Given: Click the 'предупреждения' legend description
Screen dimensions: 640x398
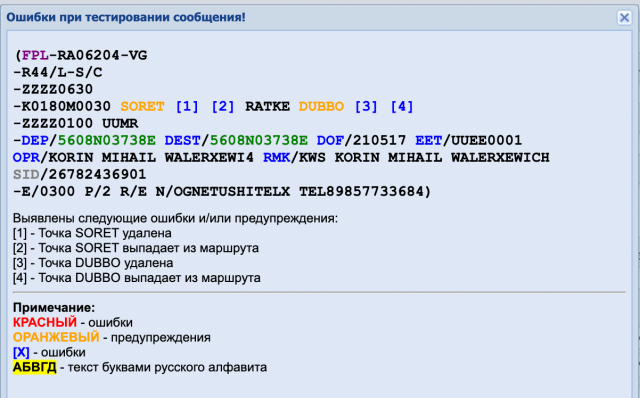Looking at the screenshot, I should click(161, 337).
